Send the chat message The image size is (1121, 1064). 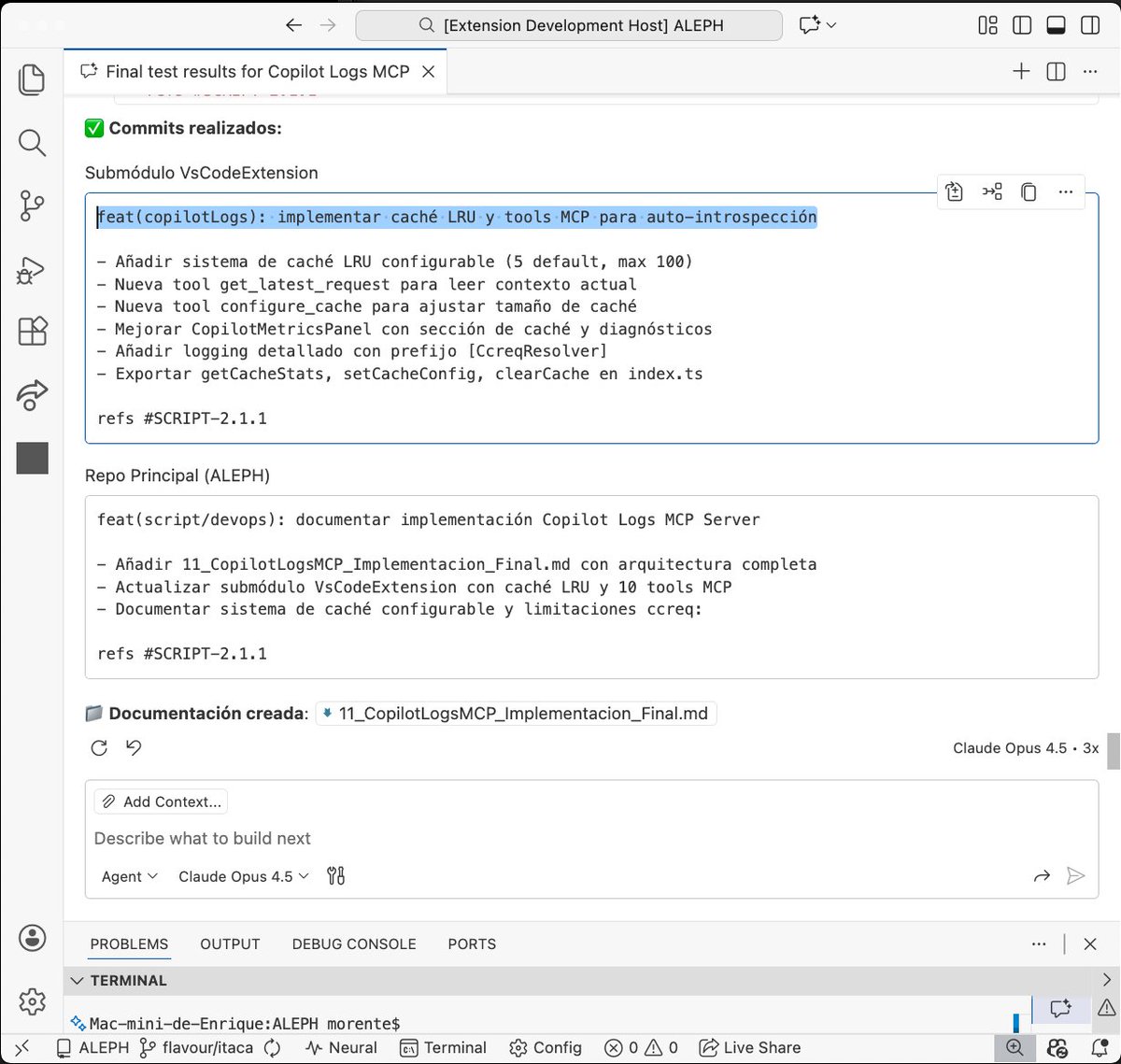[1076, 876]
